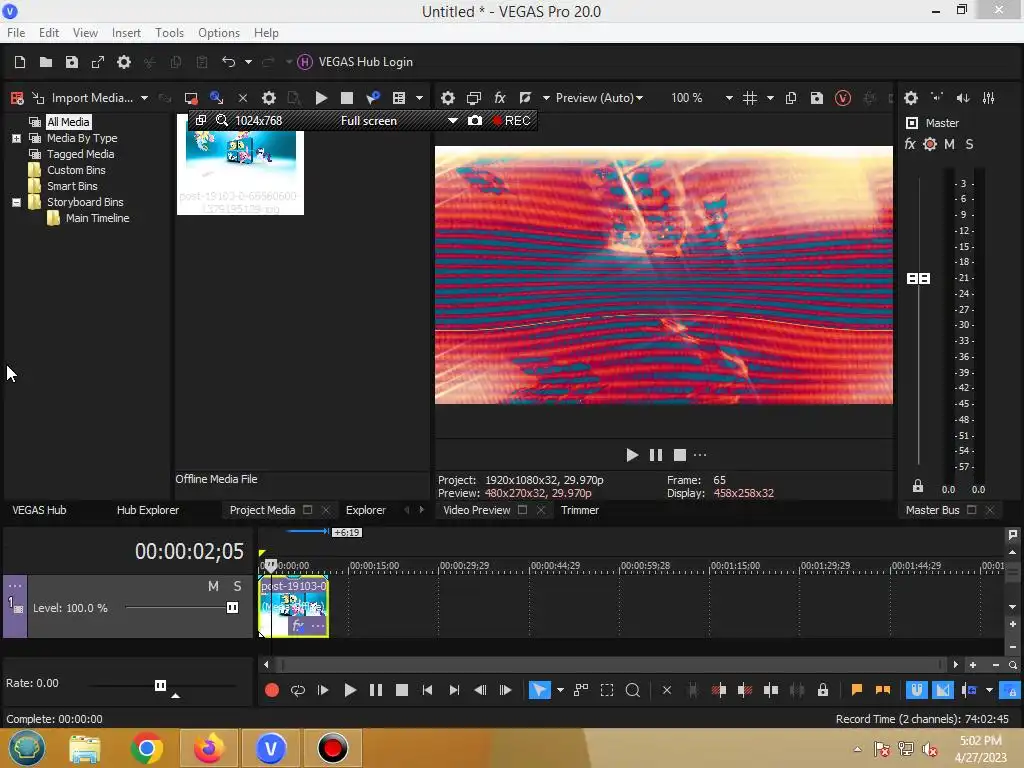Viewport: 1024px width, 768px height.
Task: Toggle the preview grid overlay icon
Action: 750,98
